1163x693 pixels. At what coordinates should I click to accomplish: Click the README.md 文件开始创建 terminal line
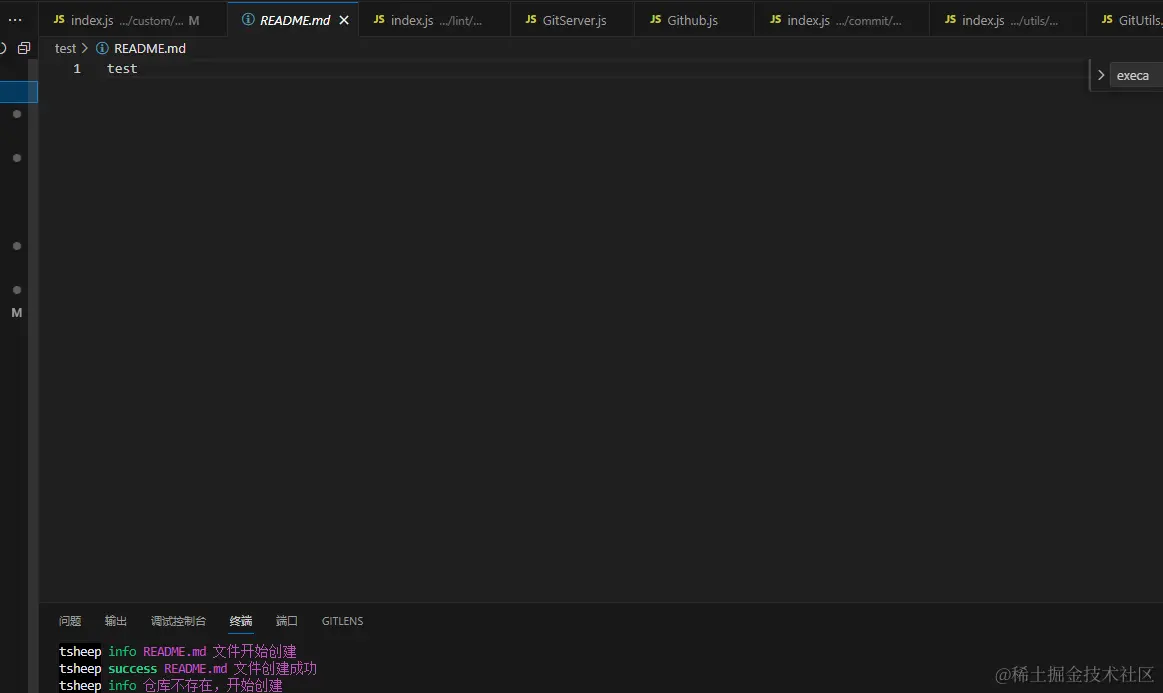pyautogui.click(x=178, y=651)
